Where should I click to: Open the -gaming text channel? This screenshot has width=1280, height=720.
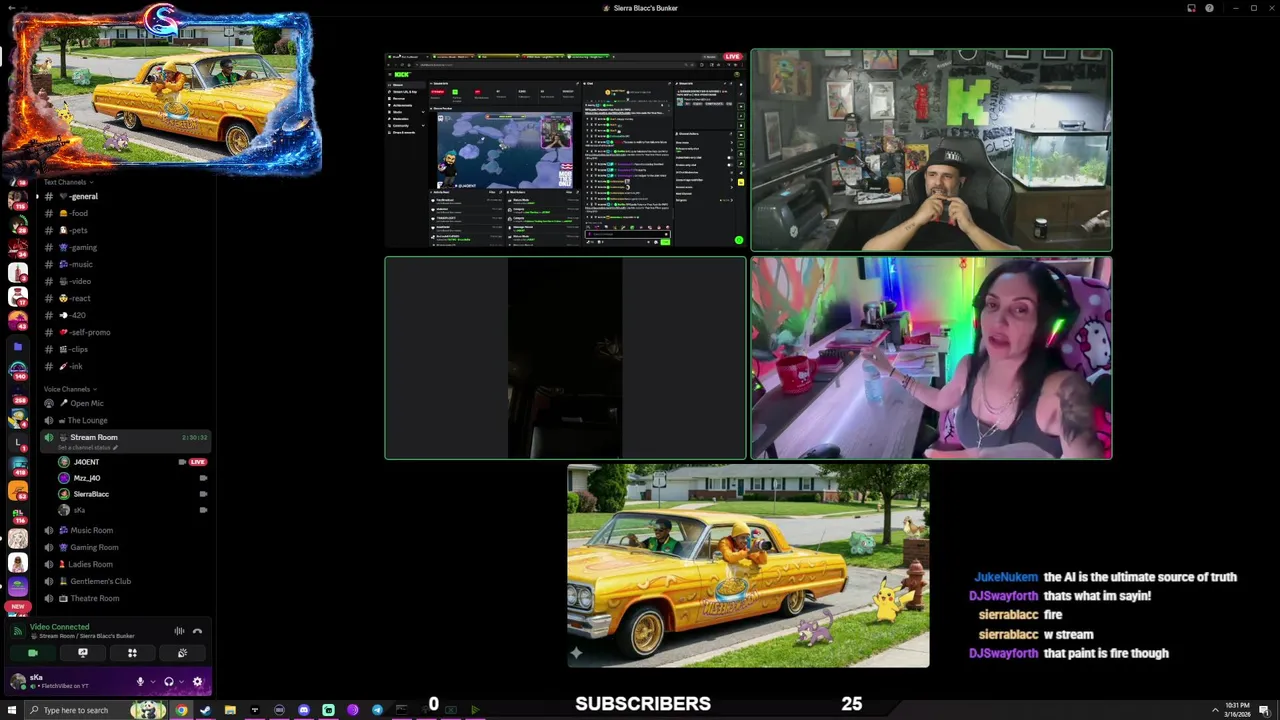click(x=125, y=247)
